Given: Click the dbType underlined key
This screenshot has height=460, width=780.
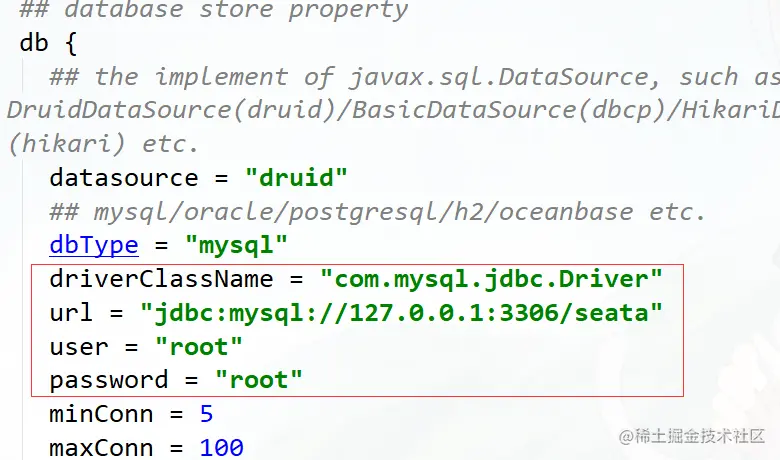Looking at the screenshot, I should click(94, 246).
